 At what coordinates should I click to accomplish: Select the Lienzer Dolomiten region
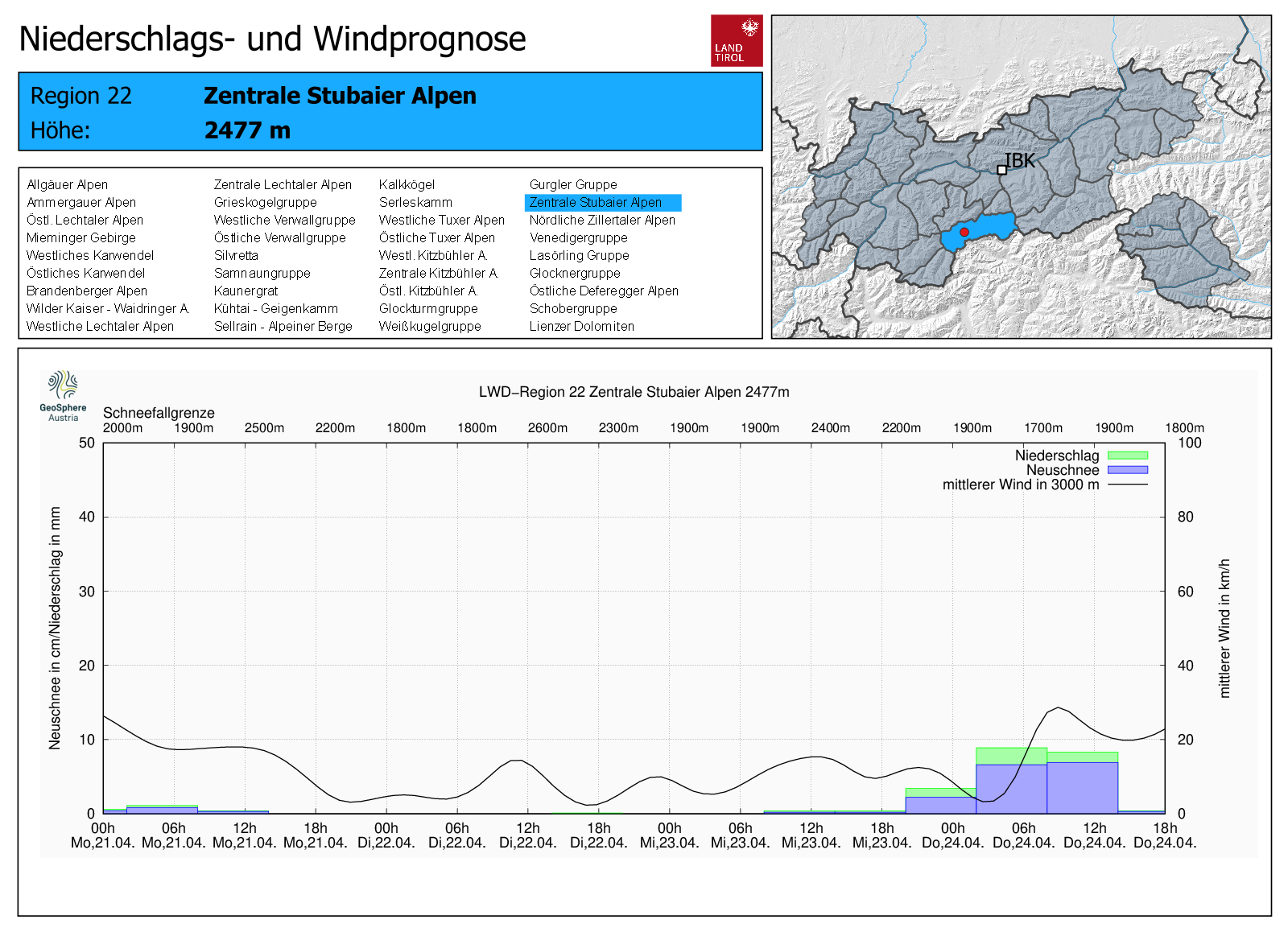581,327
